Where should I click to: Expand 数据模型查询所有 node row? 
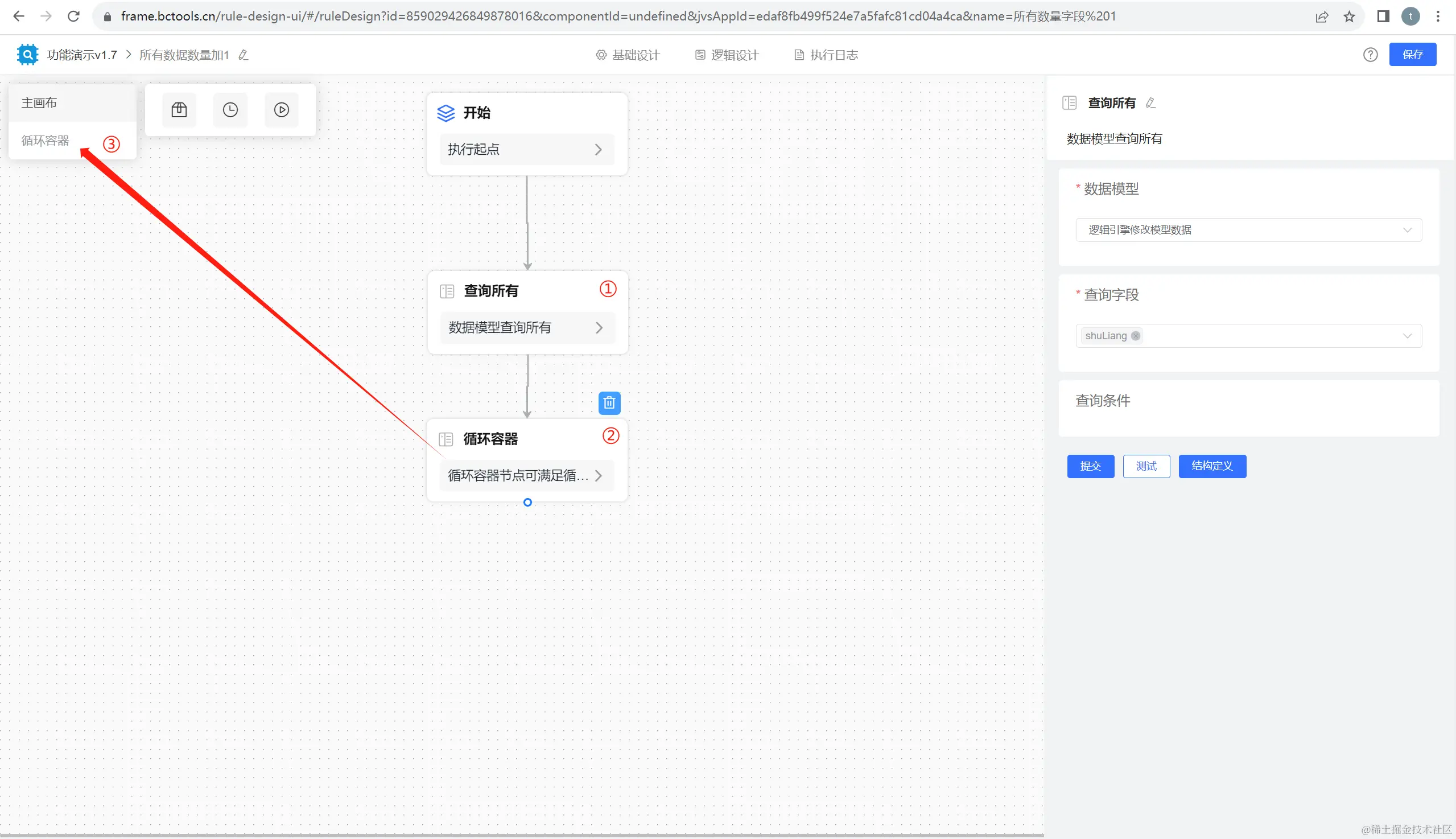pyautogui.click(x=599, y=328)
